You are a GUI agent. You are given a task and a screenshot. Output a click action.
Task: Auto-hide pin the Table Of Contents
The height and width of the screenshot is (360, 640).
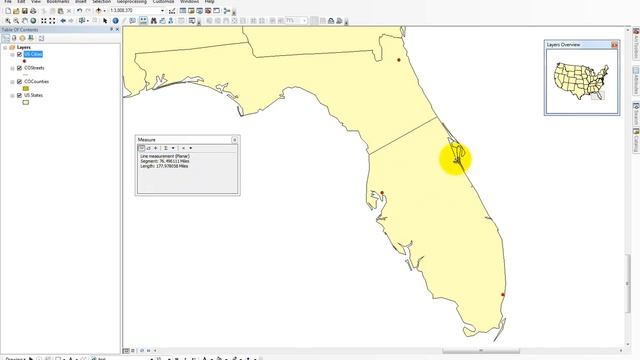111,29
